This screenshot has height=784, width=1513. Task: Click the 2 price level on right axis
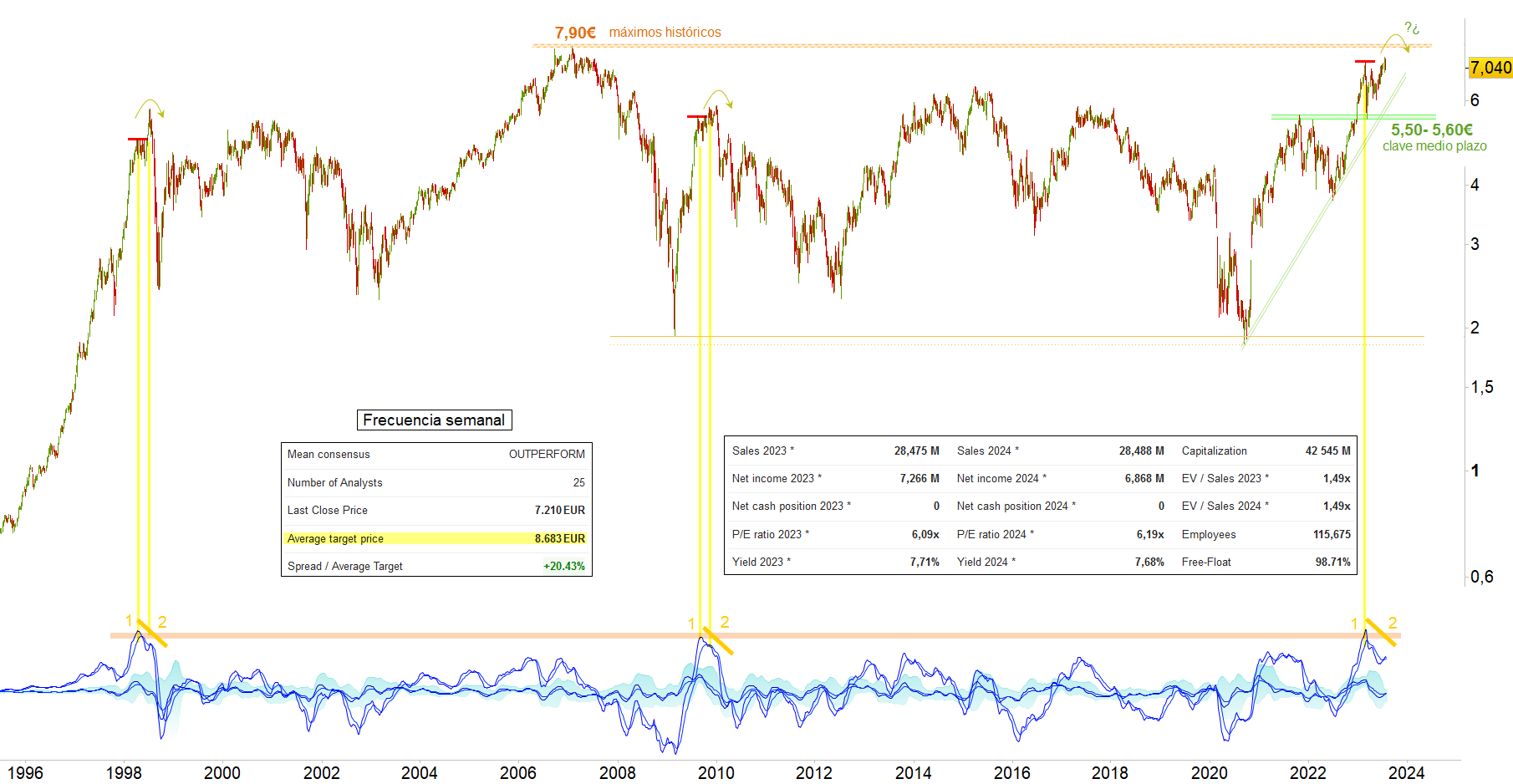1475,328
